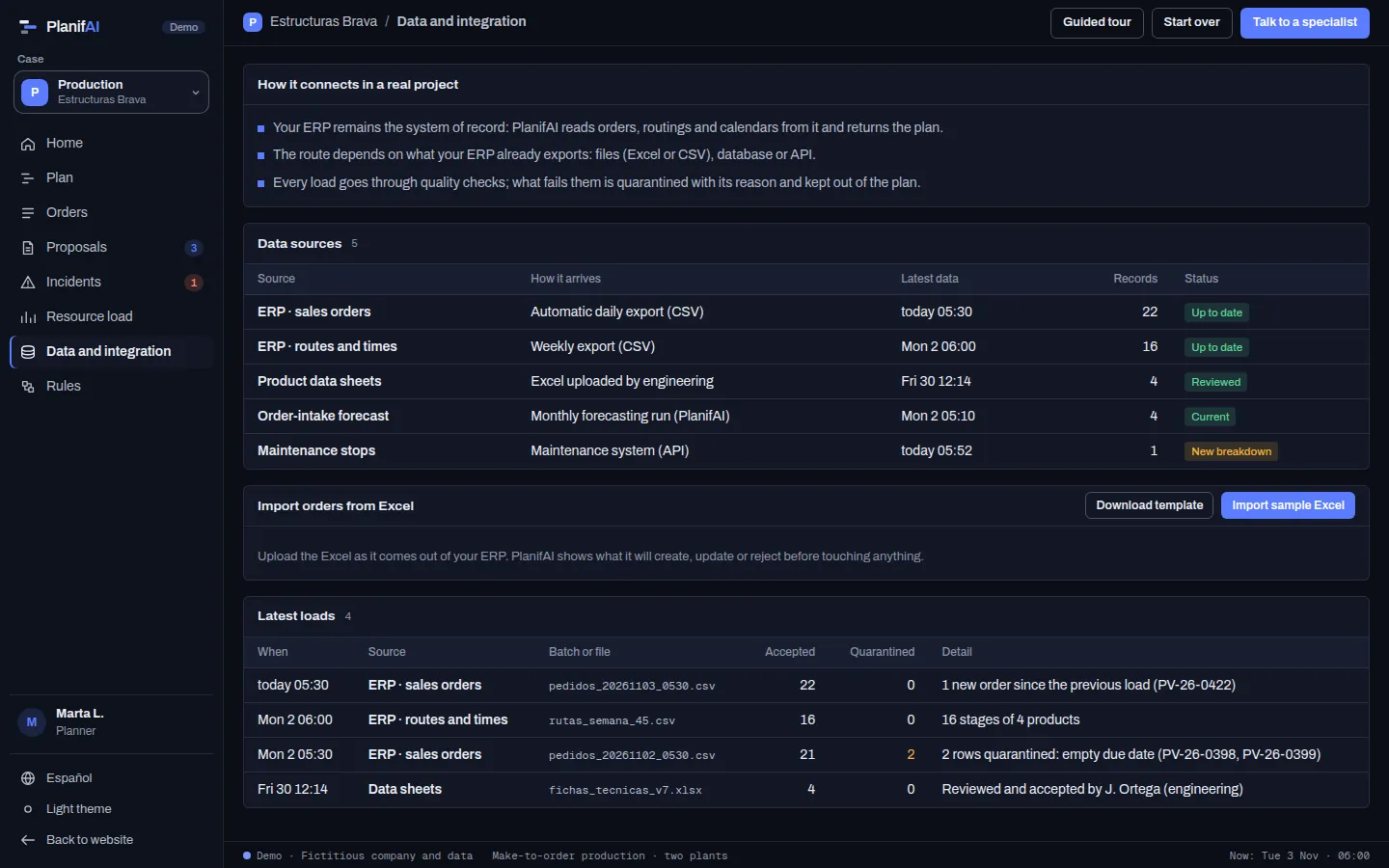Click pedidos_20261102_0530.csv batch file
The image size is (1389, 868).
click(x=632, y=755)
